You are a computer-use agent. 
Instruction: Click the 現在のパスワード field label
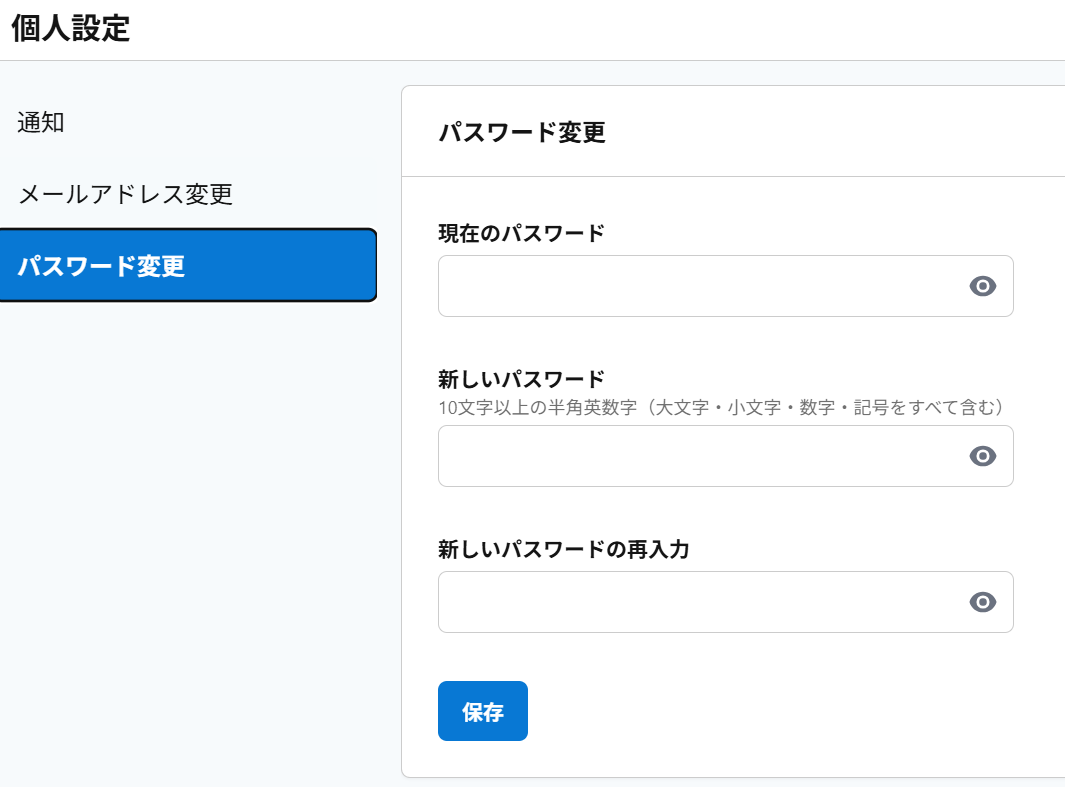tap(521, 233)
